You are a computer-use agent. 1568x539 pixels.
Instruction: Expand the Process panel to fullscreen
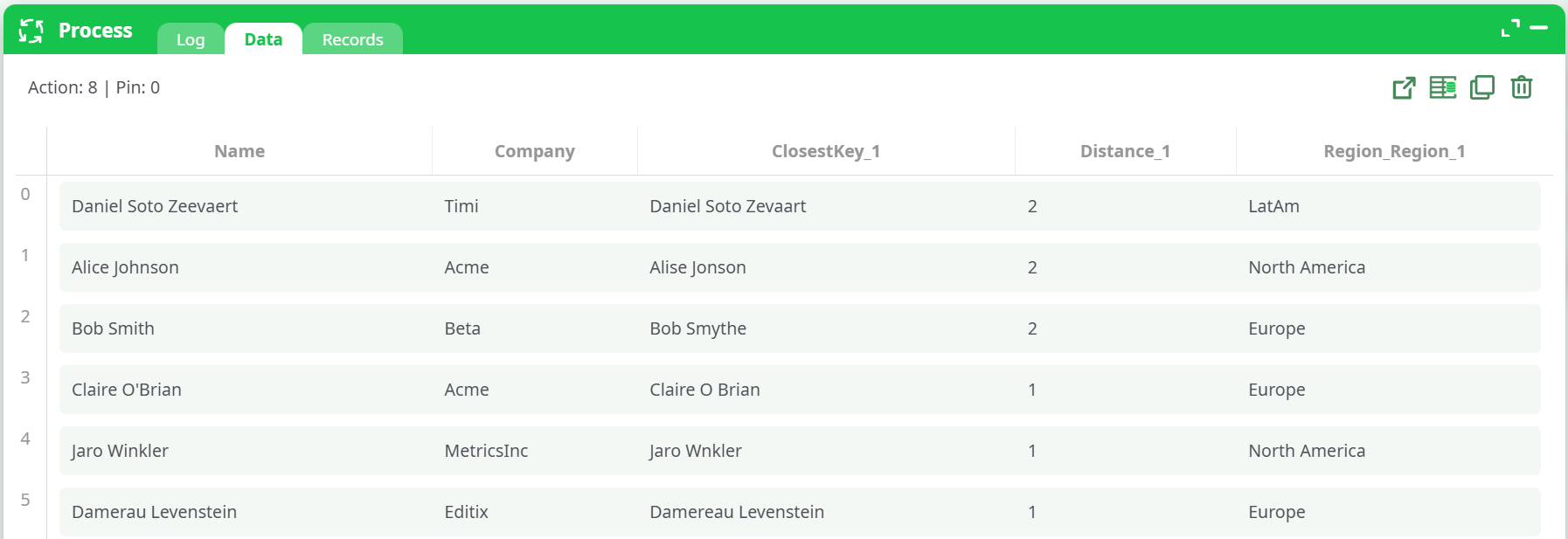click(x=1509, y=27)
